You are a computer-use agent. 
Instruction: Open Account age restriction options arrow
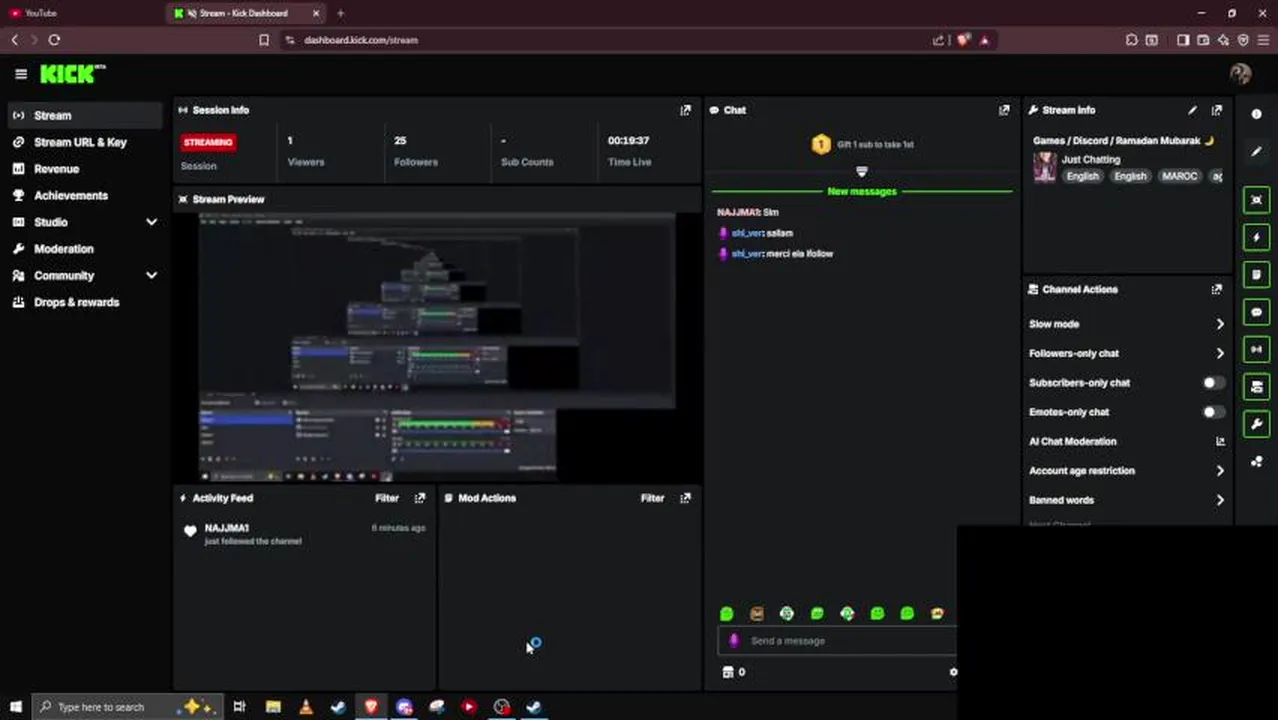pyautogui.click(x=1220, y=471)
